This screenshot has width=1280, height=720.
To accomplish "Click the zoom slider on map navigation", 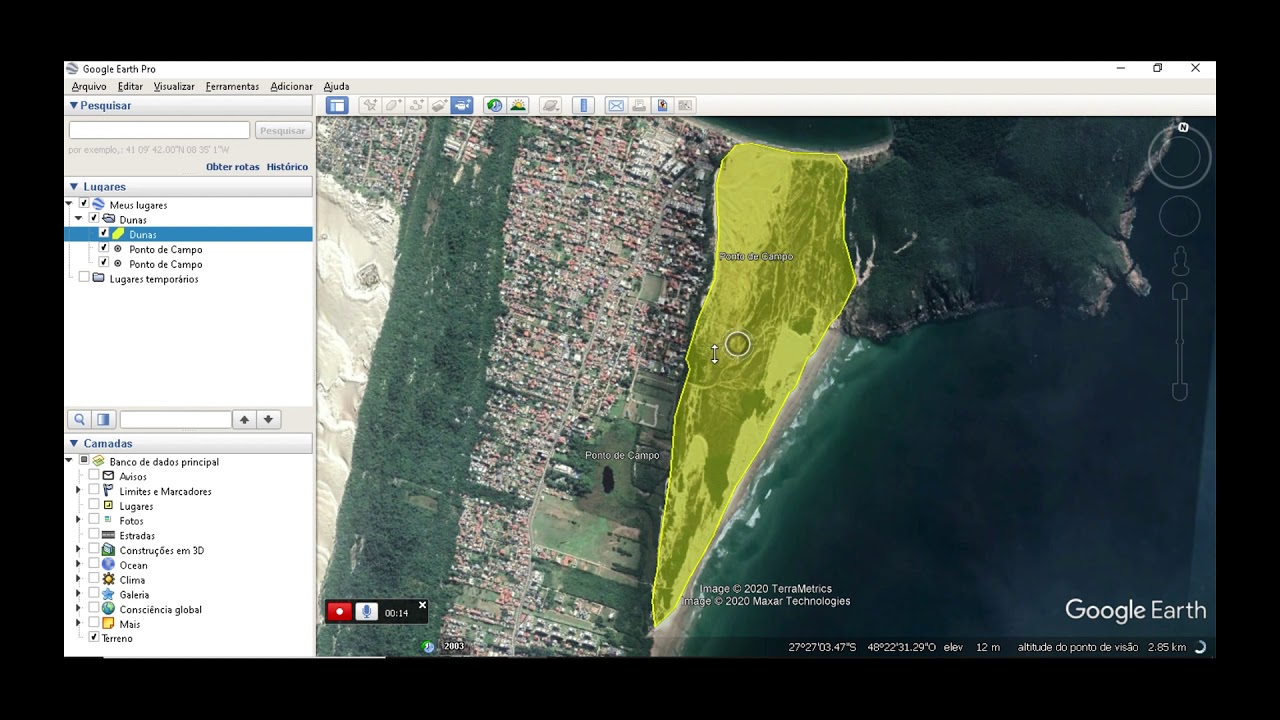I will pyautogui.click(x=1180, y=342).
